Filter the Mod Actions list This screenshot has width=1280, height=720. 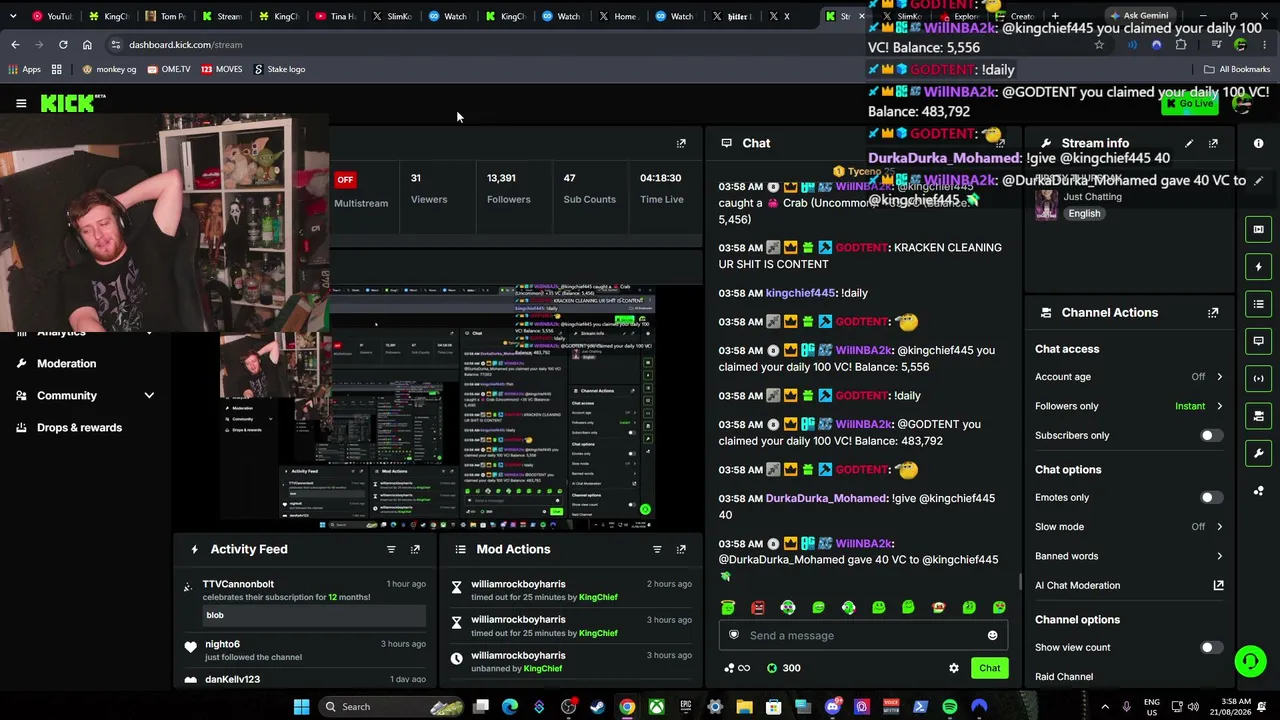(x=657, y=549)
